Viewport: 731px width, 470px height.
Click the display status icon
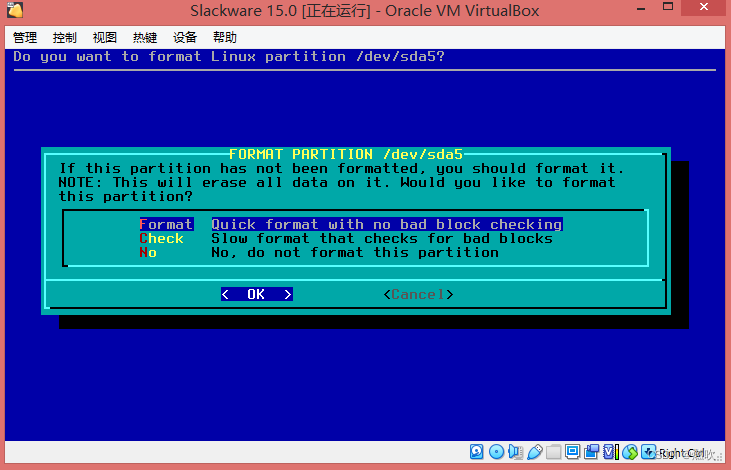tap(572, 451)
